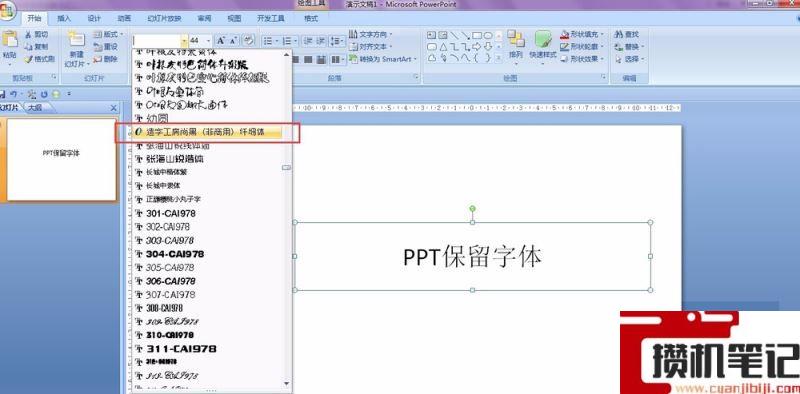
Task: Click Find (查找) binoculars icon
Action: [x=619, y=35]
